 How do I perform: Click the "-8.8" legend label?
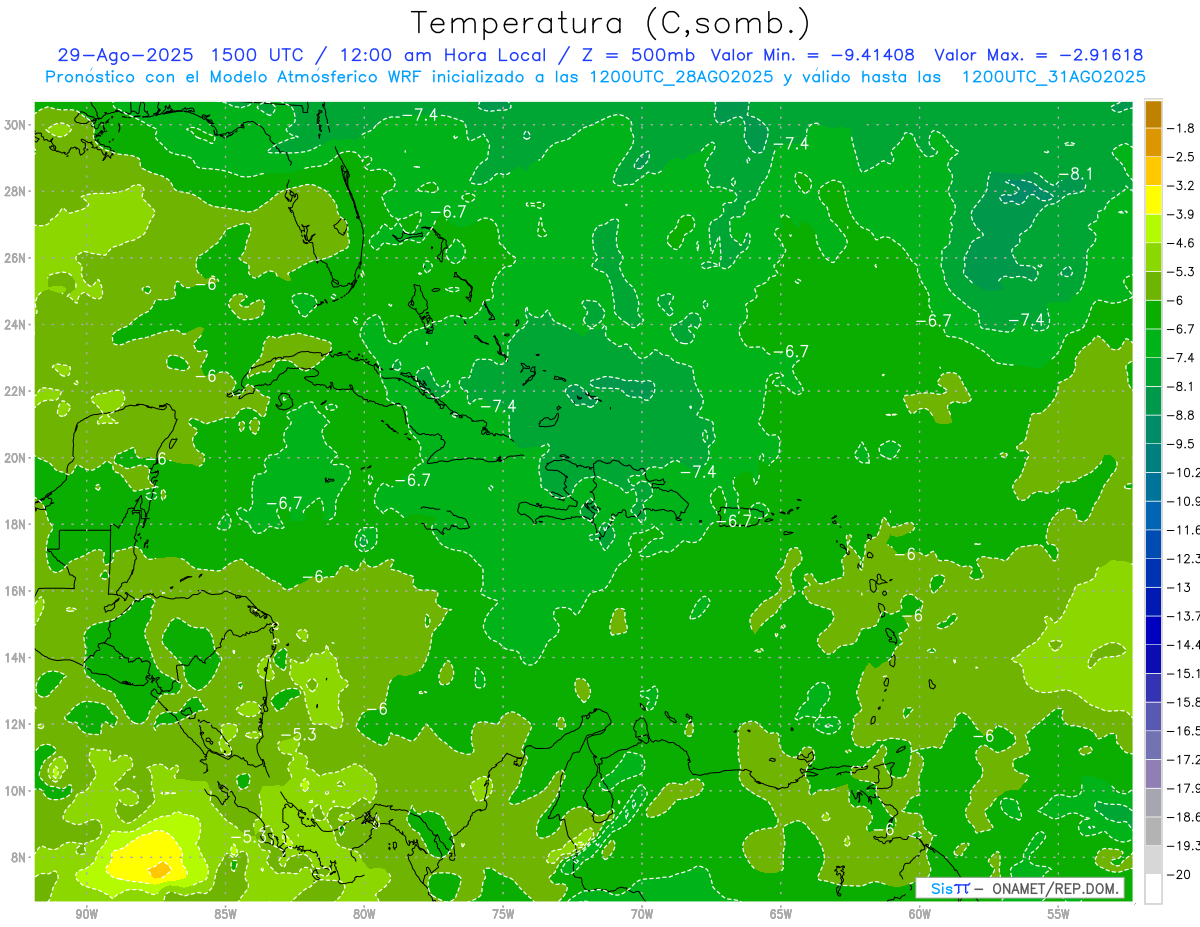tap(1181, 414)
